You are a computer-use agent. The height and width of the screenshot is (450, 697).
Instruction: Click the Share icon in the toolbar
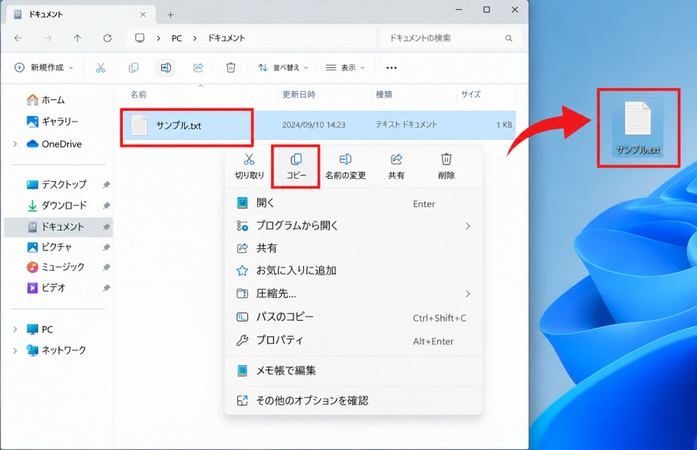198,68
